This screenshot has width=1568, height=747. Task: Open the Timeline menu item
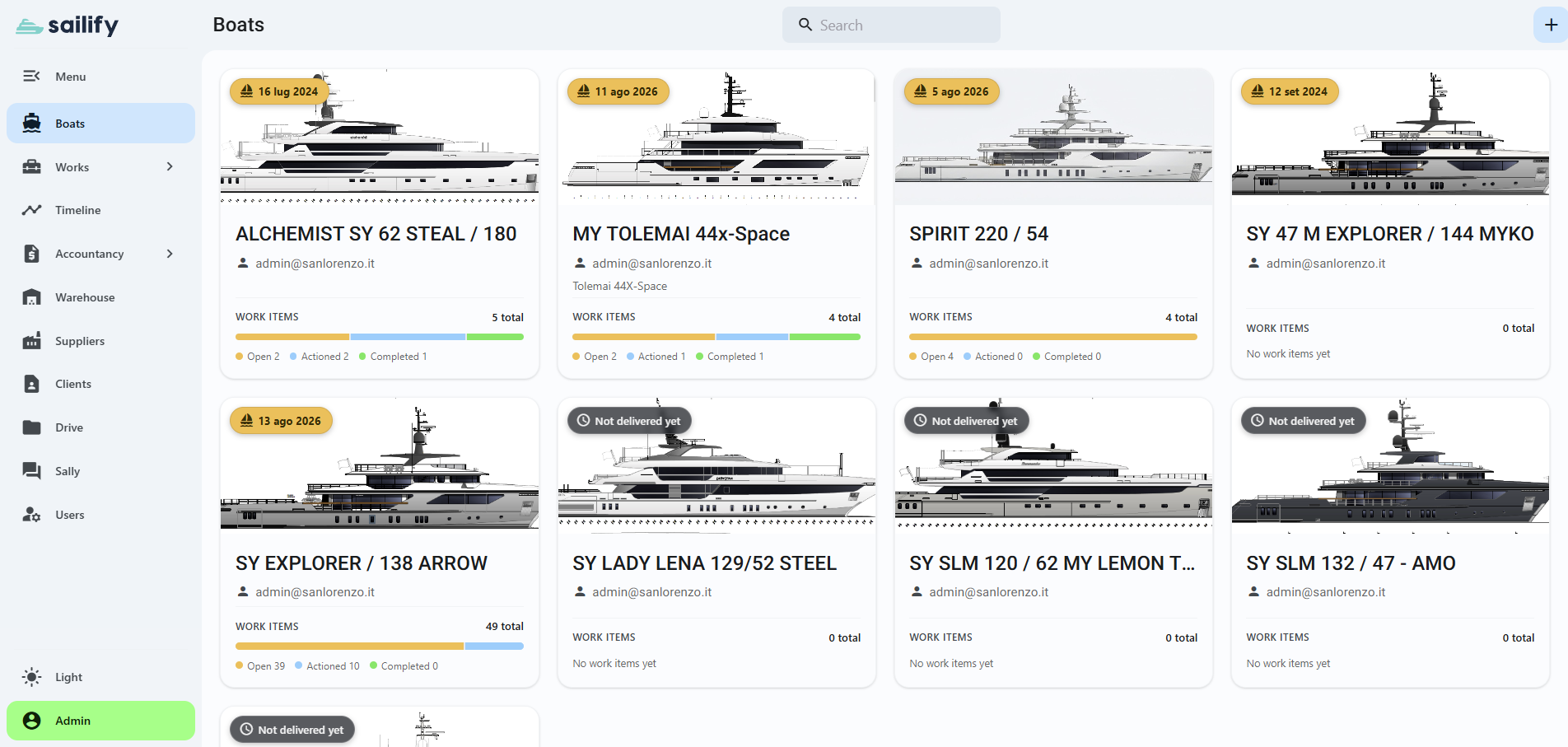100,210
